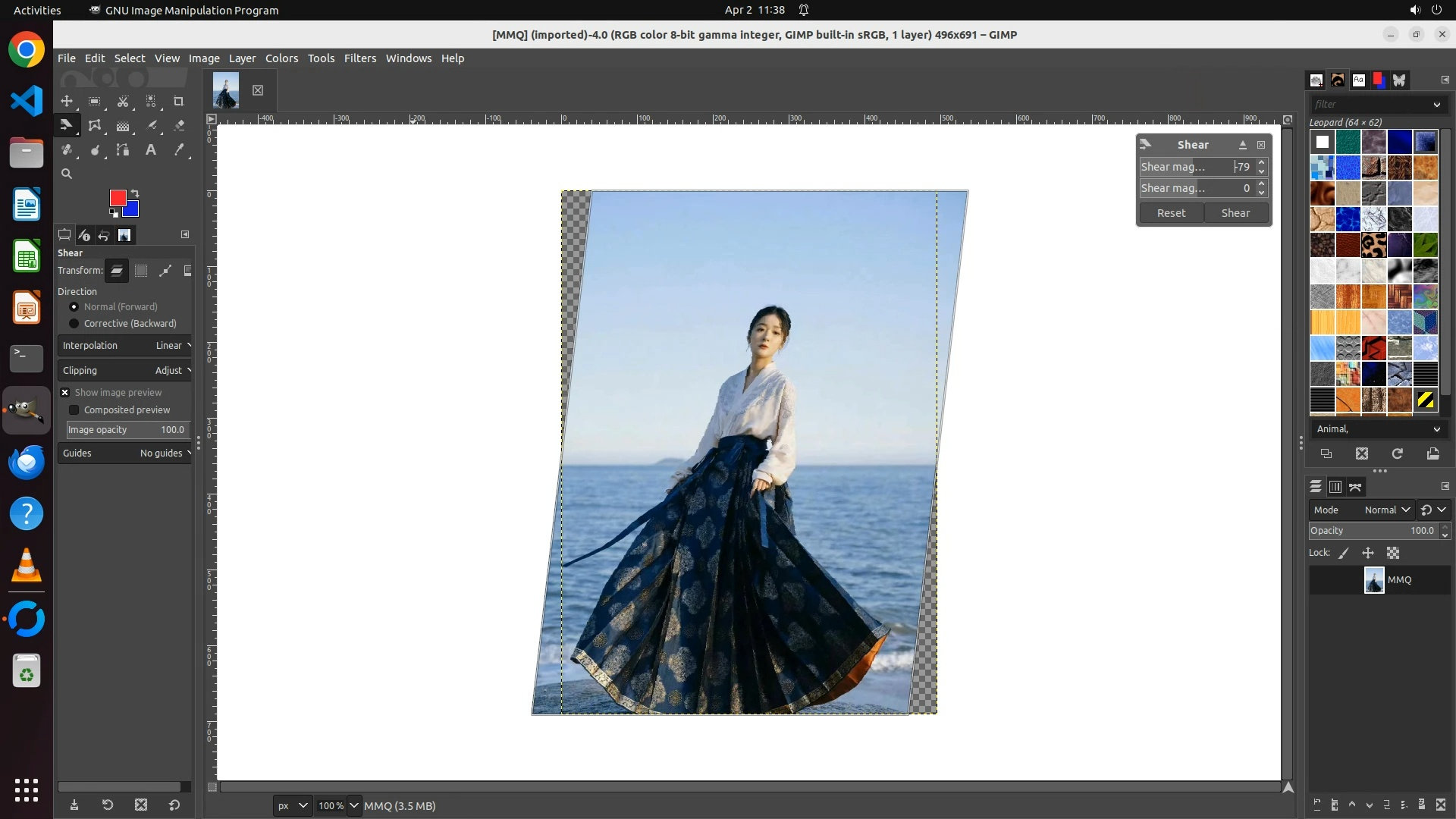Click the Shear button in dialog
The image size is (1456, 819).
(x=1235, y=213)
